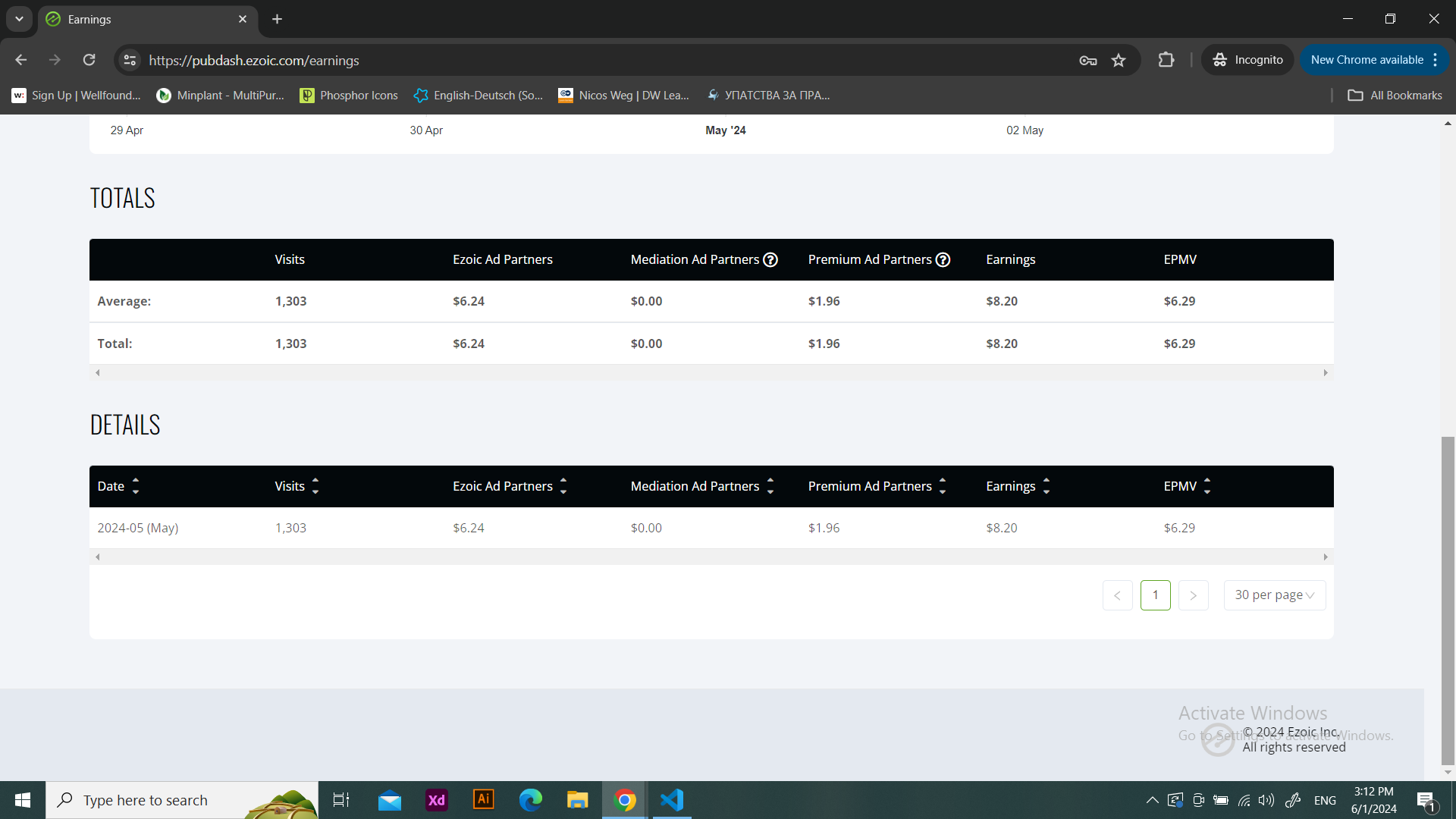This screenshot has height=819, width=1456.
Task: Sort details table by Visits
Action: [315, 486]
